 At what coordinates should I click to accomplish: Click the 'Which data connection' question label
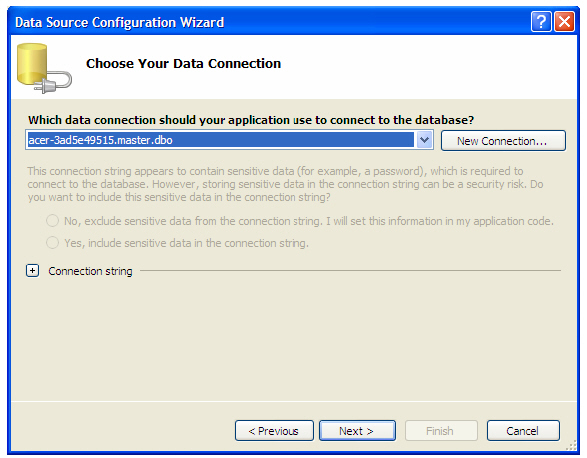(x=251, y=120)
